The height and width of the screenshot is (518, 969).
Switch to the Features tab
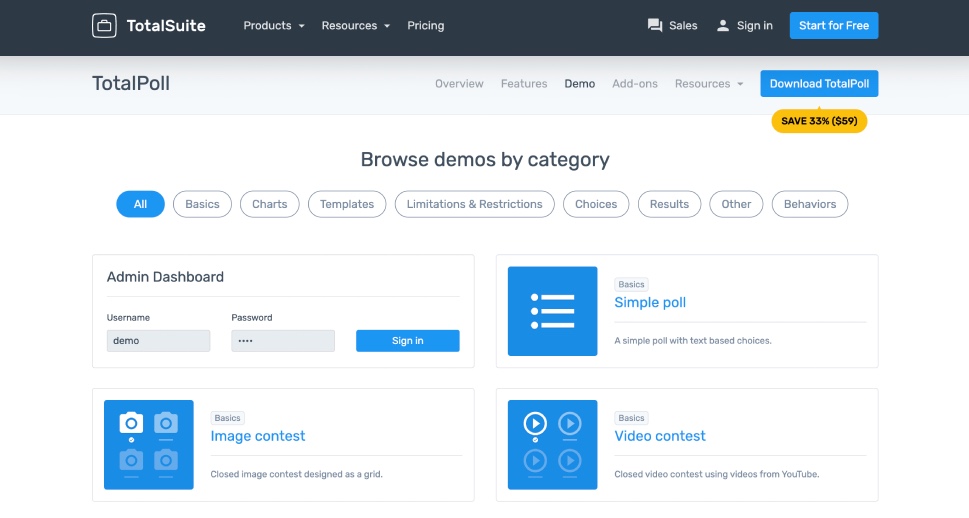click(524, 84)
